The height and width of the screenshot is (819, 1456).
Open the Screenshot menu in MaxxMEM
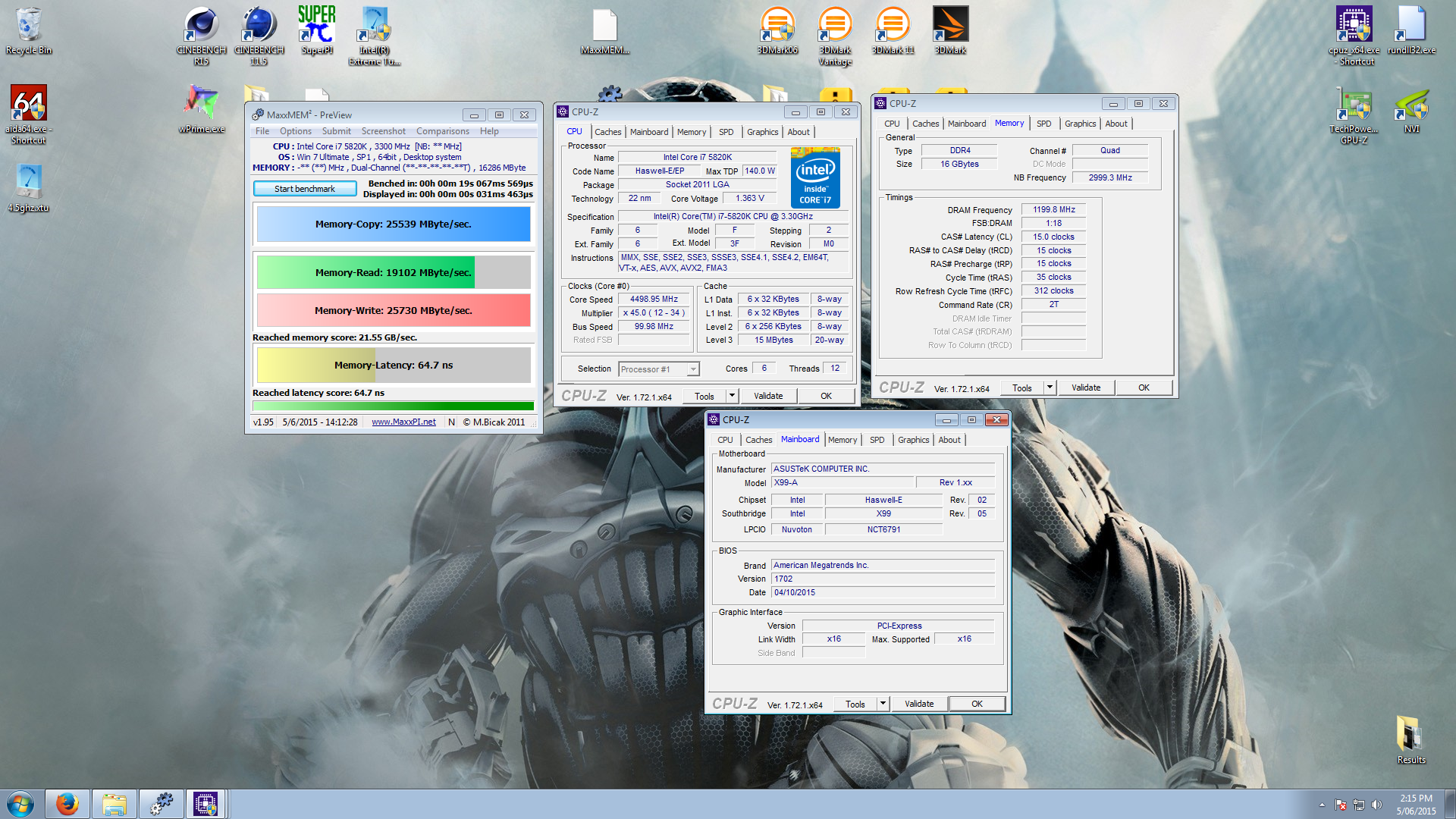[x=383, y=131]
